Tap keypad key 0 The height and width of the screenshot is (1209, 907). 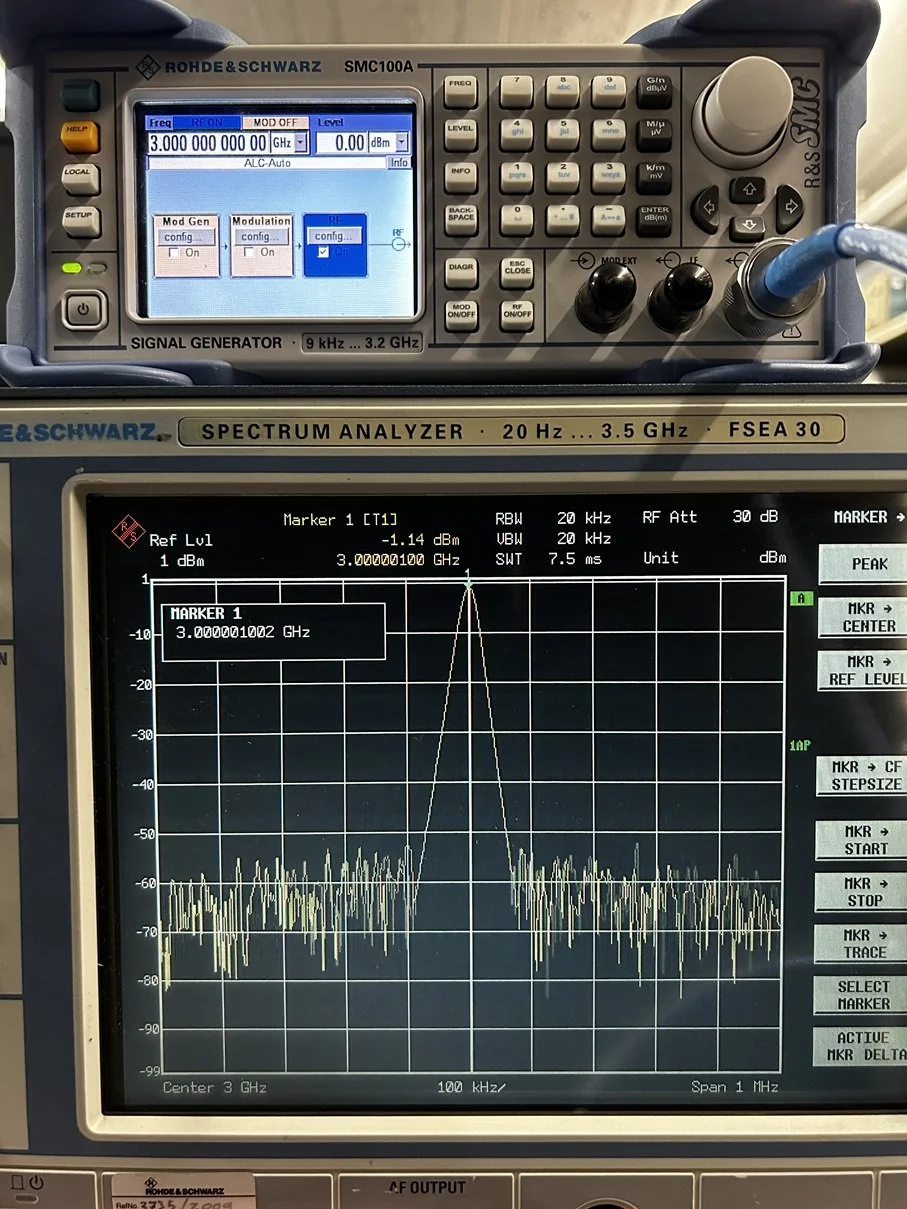point(517,219)
